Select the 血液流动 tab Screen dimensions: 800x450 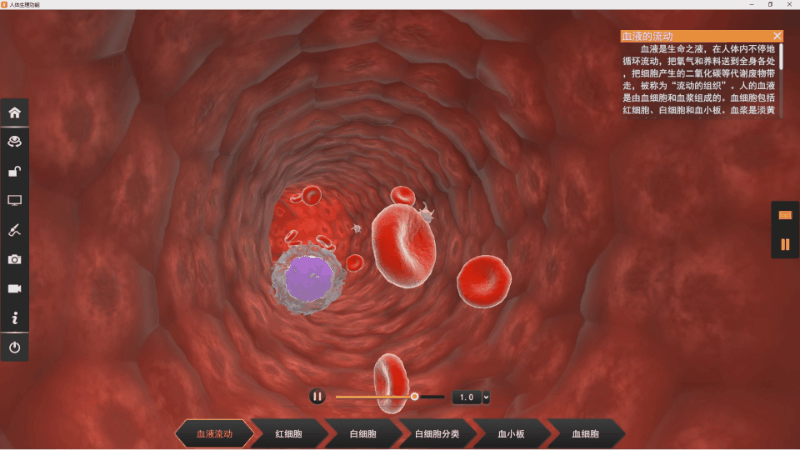214,434
